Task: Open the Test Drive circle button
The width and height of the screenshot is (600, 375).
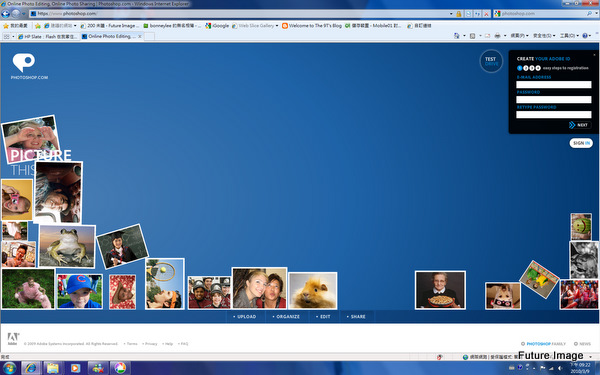Action: (x=491, y=61)
